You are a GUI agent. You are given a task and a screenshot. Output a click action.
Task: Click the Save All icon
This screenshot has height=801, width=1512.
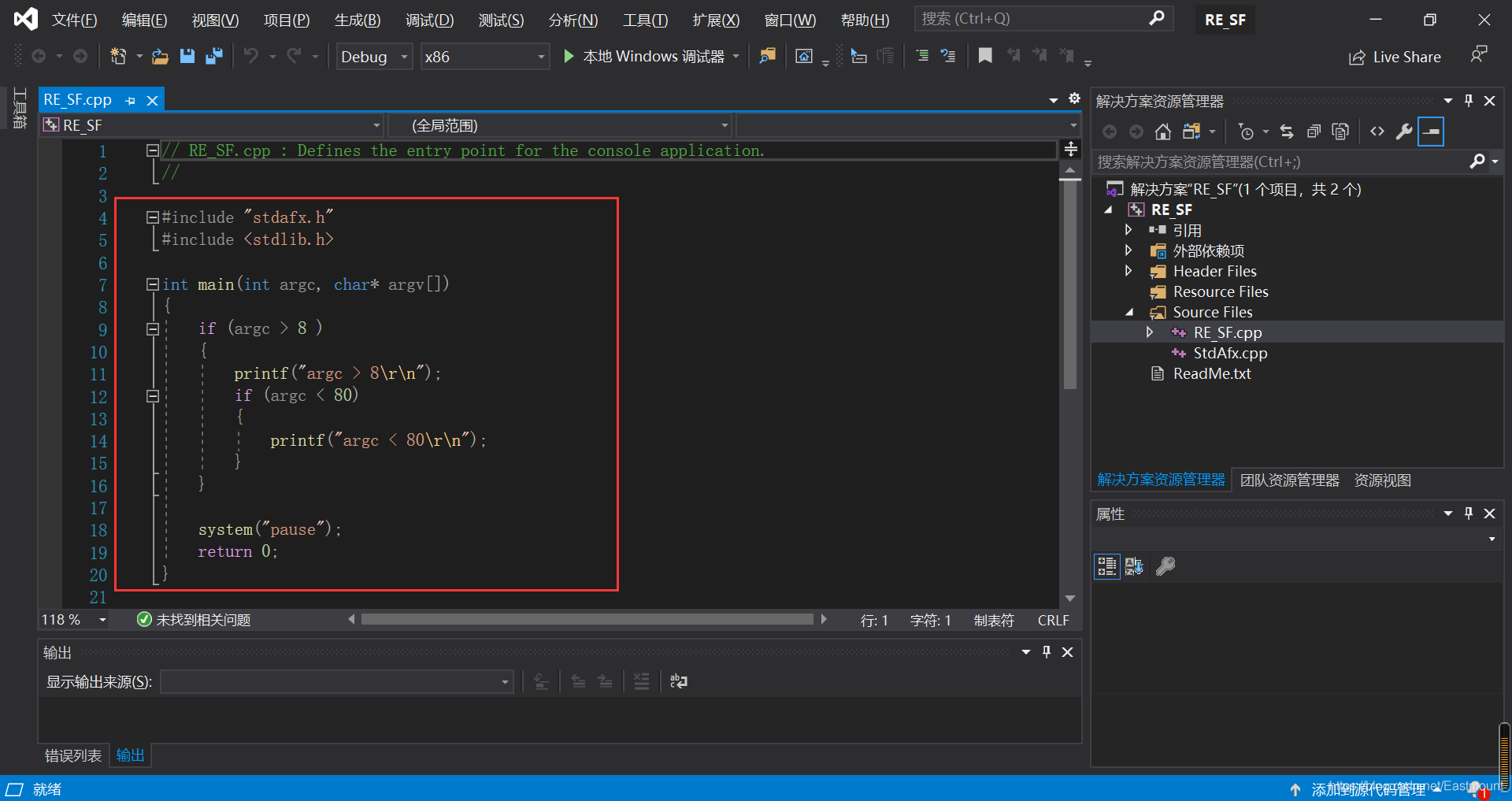[x=213, y=56]
